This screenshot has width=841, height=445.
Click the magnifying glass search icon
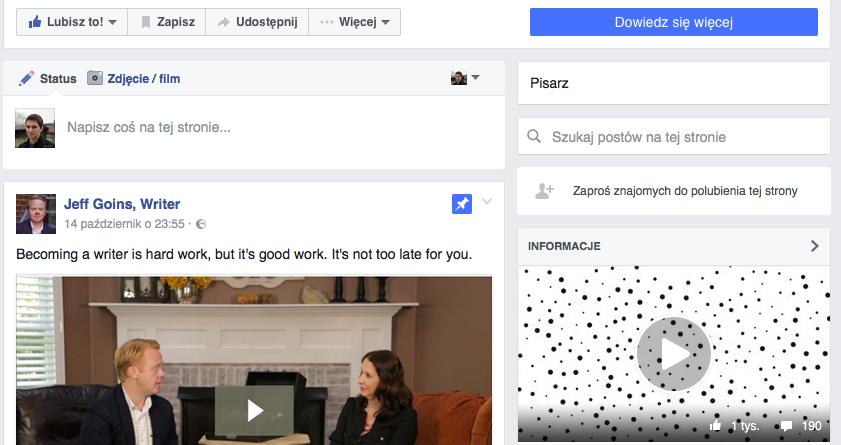pos(534,136)
